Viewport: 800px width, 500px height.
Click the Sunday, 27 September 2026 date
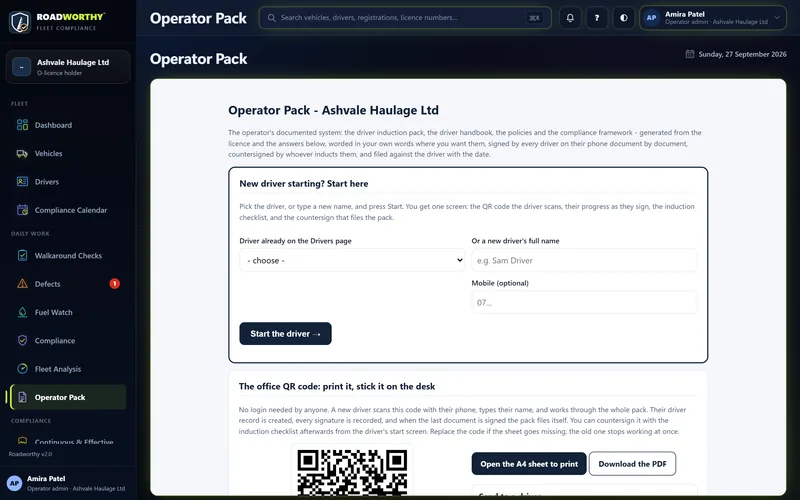742,54
